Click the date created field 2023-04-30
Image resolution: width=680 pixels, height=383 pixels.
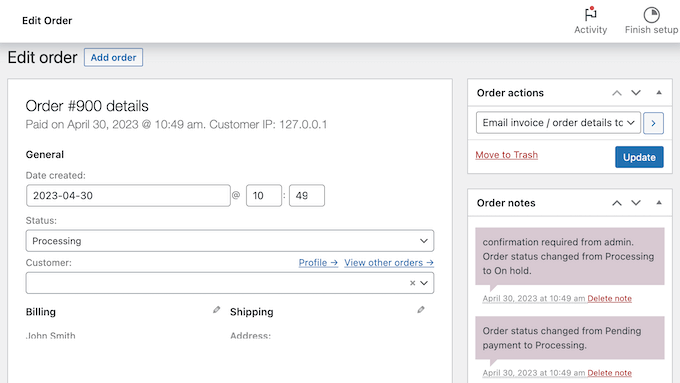point(128,196)
